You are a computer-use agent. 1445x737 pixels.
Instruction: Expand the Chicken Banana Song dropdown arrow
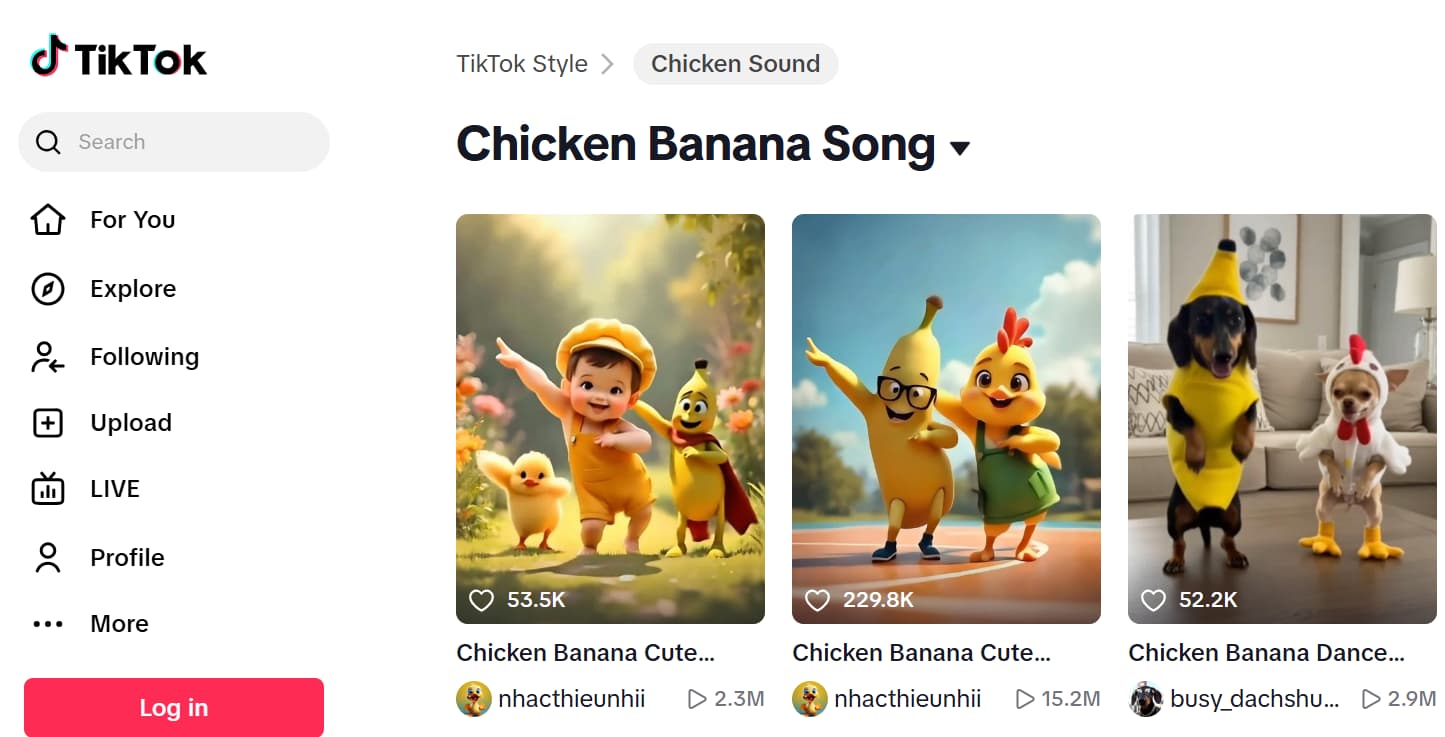[960, 148]
